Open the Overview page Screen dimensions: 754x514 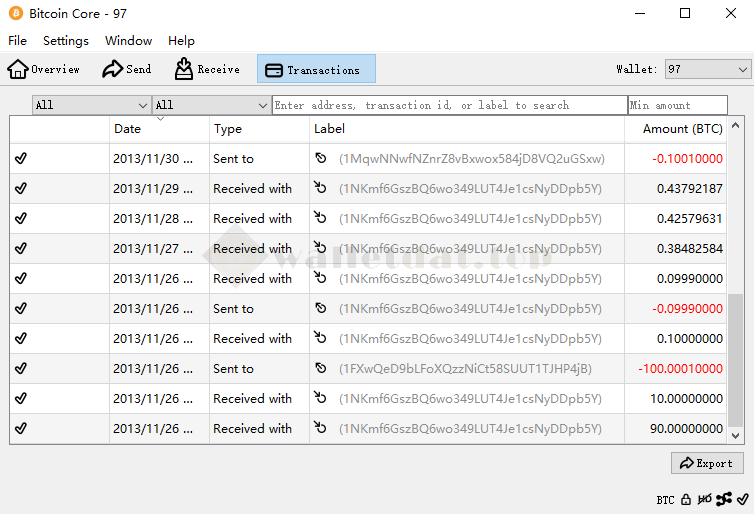pyautogui.click(x=44, y=69)
